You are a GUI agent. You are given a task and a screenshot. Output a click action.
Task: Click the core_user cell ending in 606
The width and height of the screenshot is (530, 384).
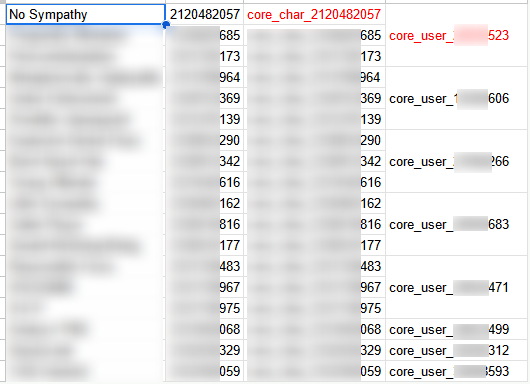tap(456, 98)
